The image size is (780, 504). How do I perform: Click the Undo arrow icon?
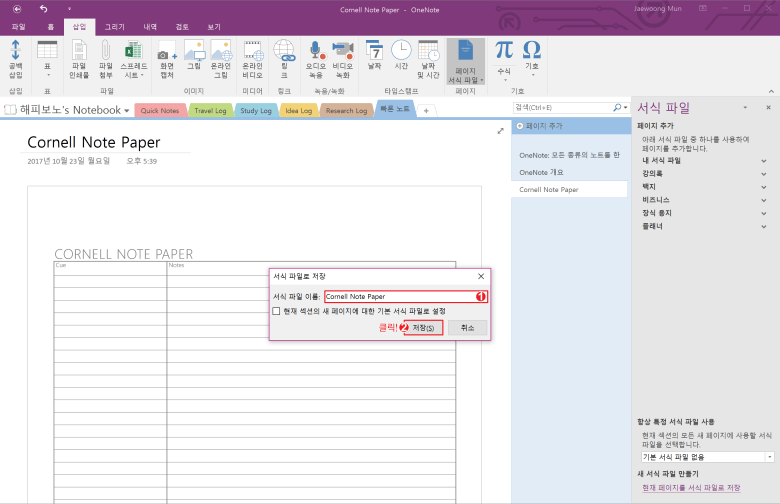pos(43,9)
